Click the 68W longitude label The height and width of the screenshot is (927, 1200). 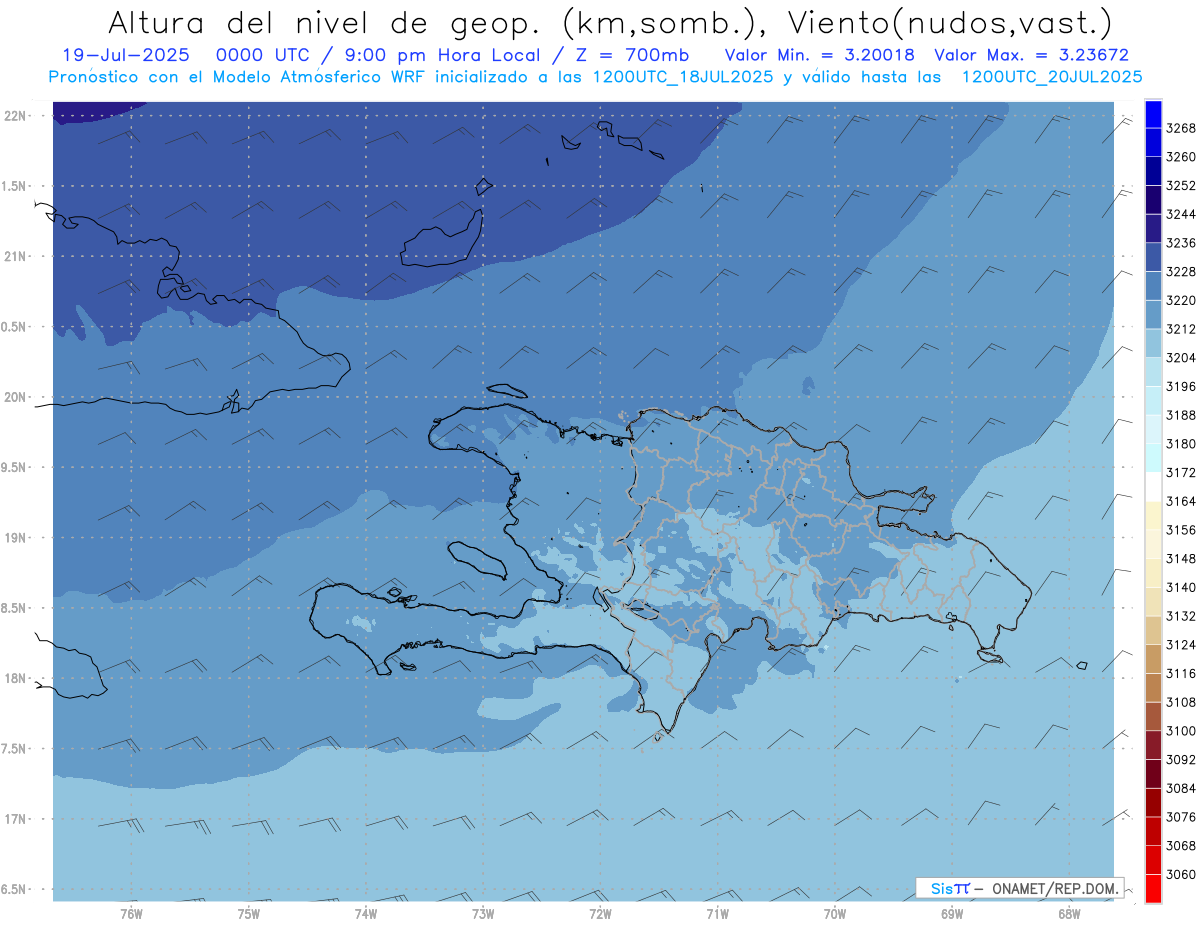point(1069,913)
